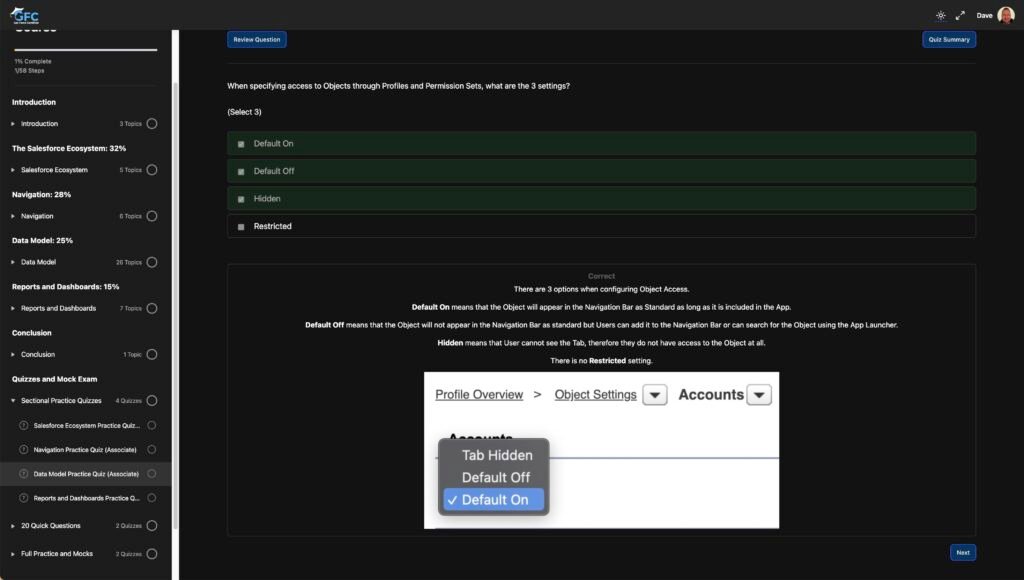
Task: Select Tab Hidden in dropdown list
Action: [497, 455]
